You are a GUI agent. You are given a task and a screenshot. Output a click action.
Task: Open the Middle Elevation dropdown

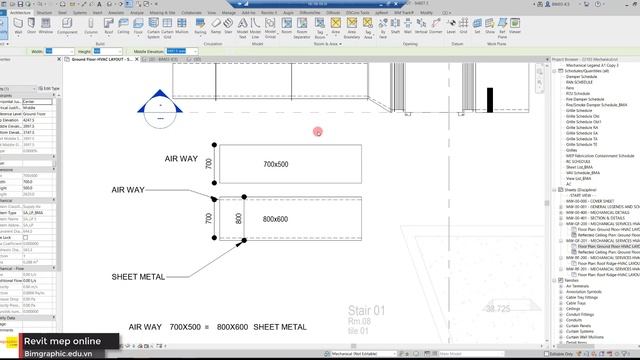[x=196, y=51]
